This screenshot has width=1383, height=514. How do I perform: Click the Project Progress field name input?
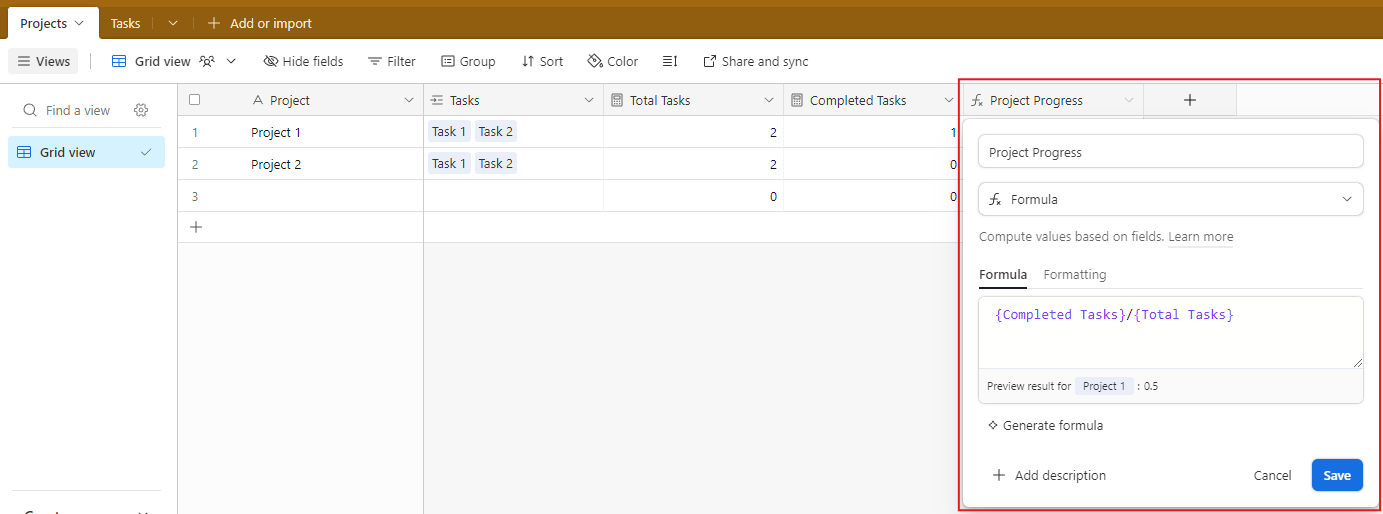point(1170,152)
